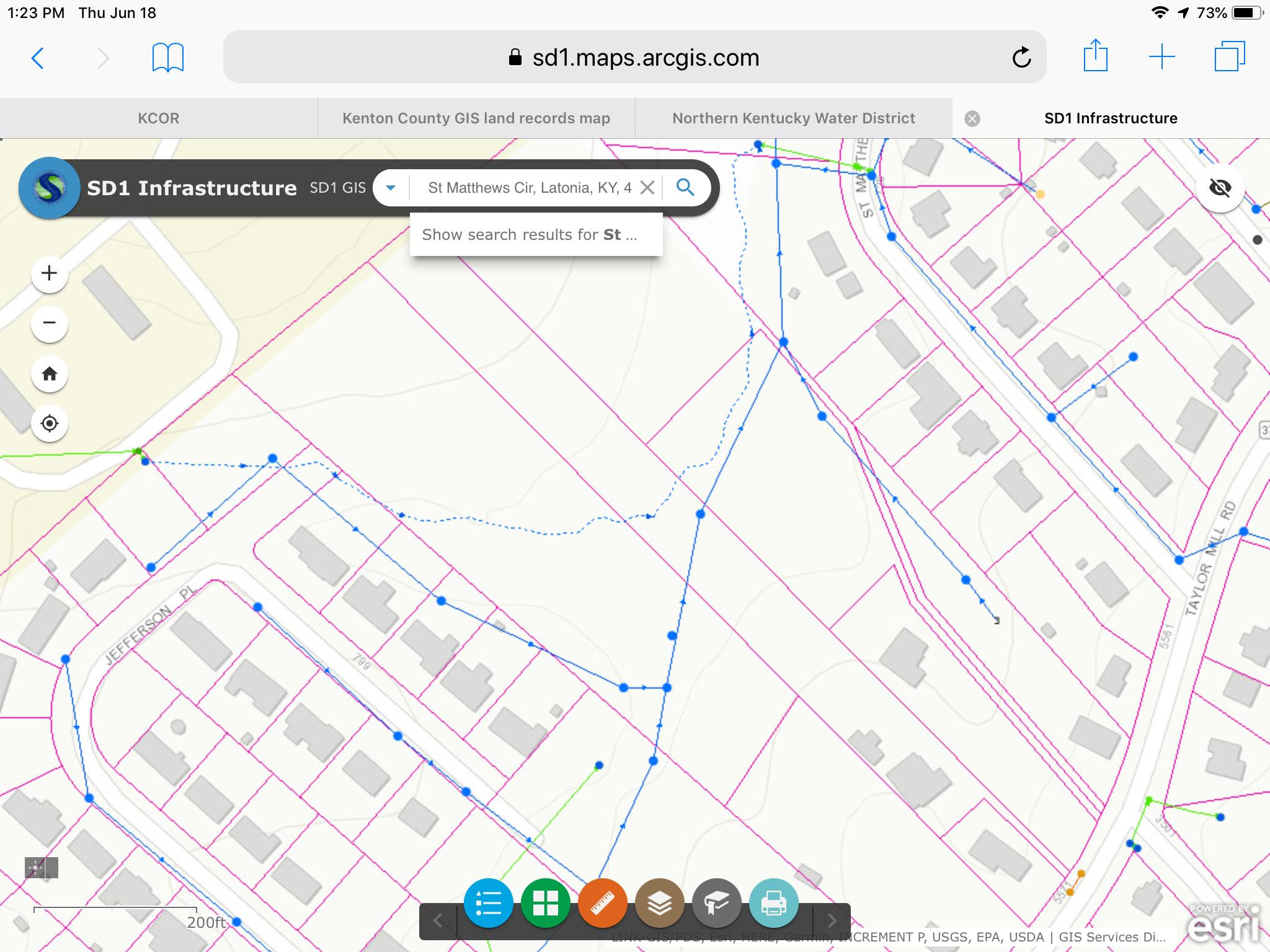1270x952 pixels.
Task: Switch to the KCOR tab
Action: 159,118
